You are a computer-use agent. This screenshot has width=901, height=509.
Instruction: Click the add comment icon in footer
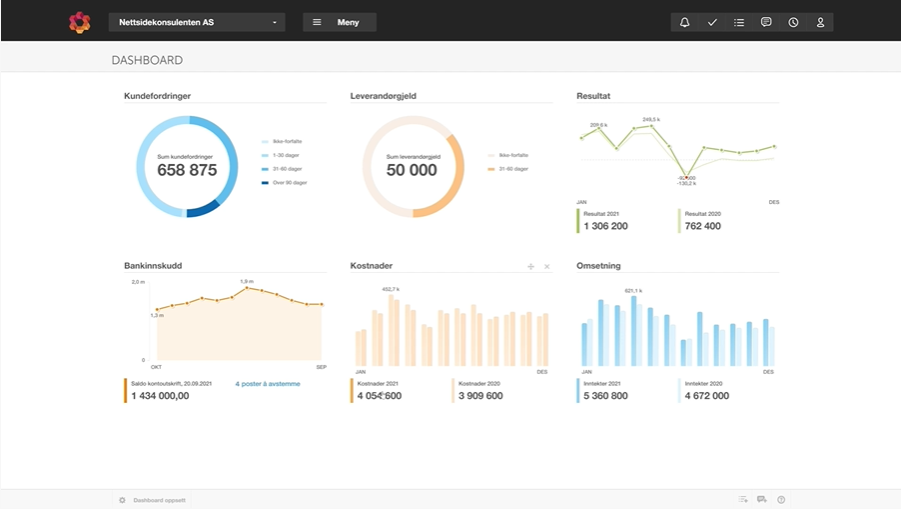(x=762, y=500)
